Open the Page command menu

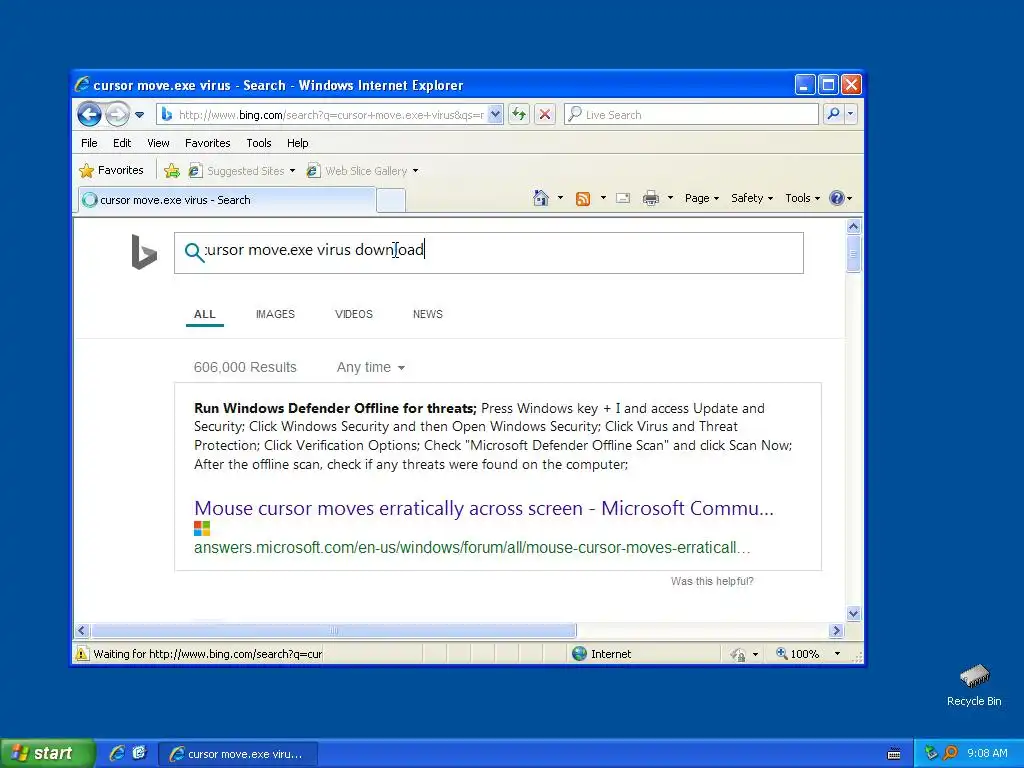point(701,198)
